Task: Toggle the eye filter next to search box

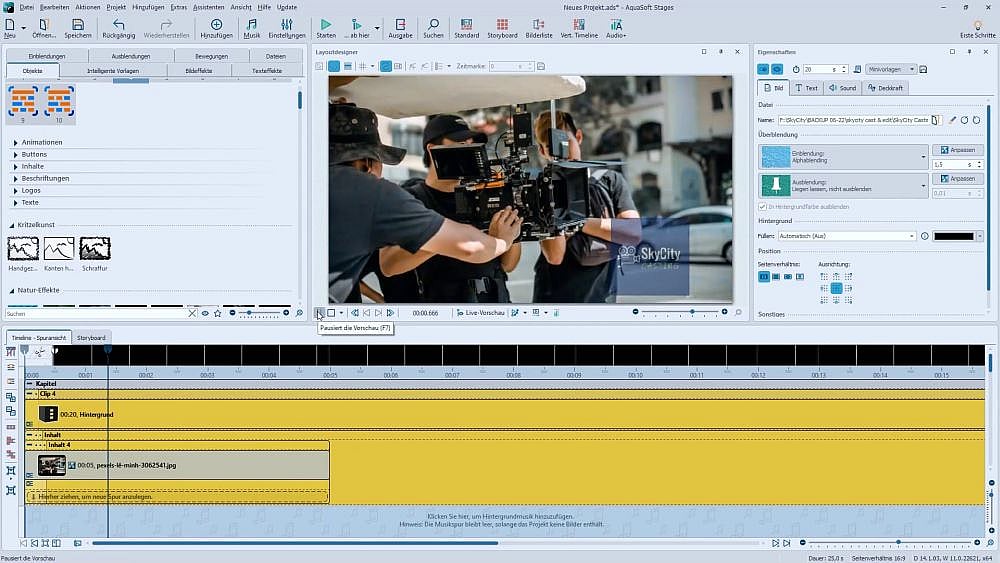Action: 205,313
